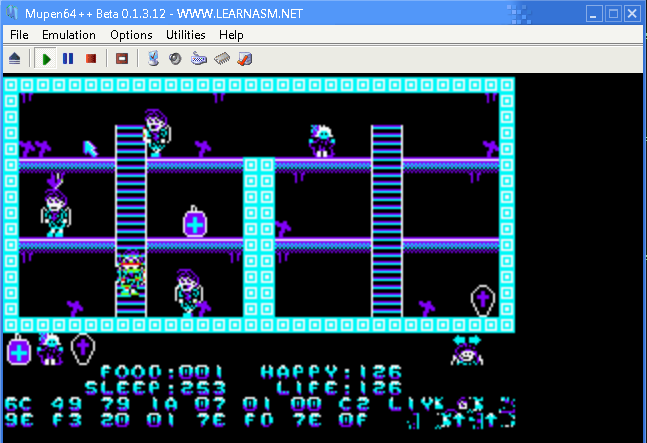Open the input controller settings icon
647x443 pixels.
click(198, 59)
